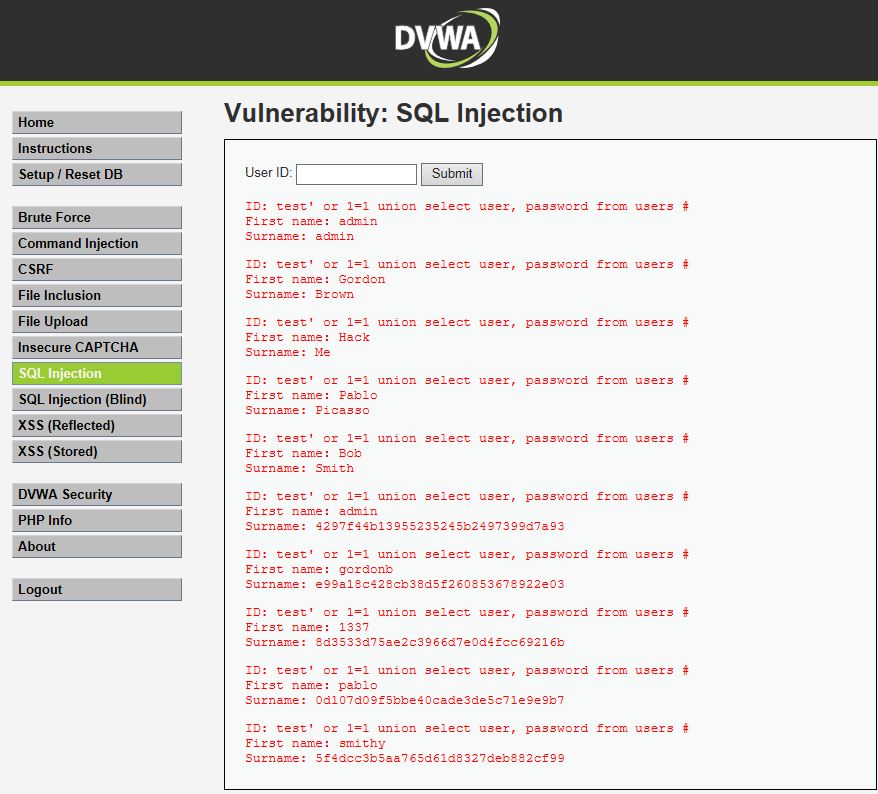Click the Vulnerability: SQL Injection heading
This screenshot has width=878, height=794.
point(393,113)
